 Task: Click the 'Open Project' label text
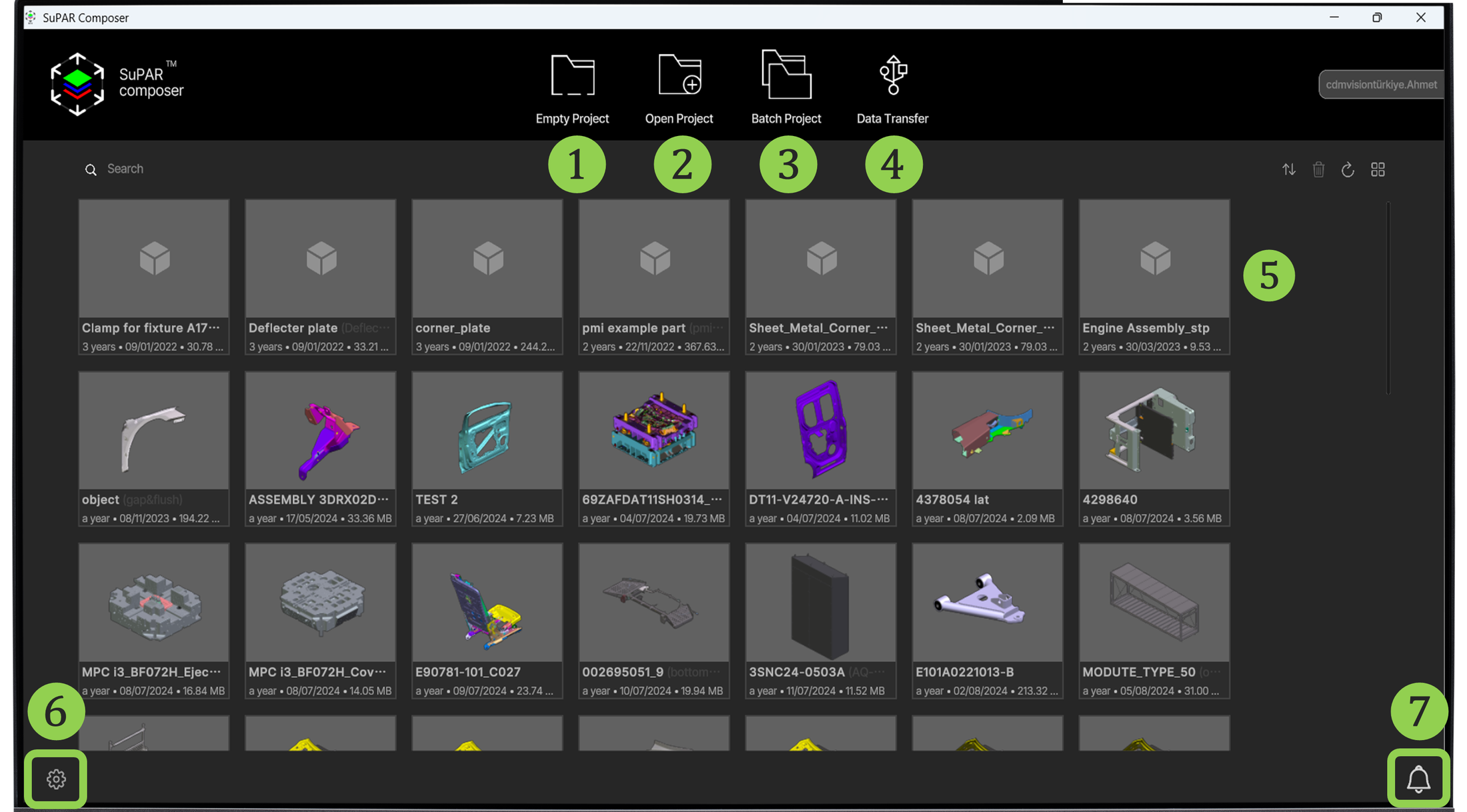coord(679,119)
